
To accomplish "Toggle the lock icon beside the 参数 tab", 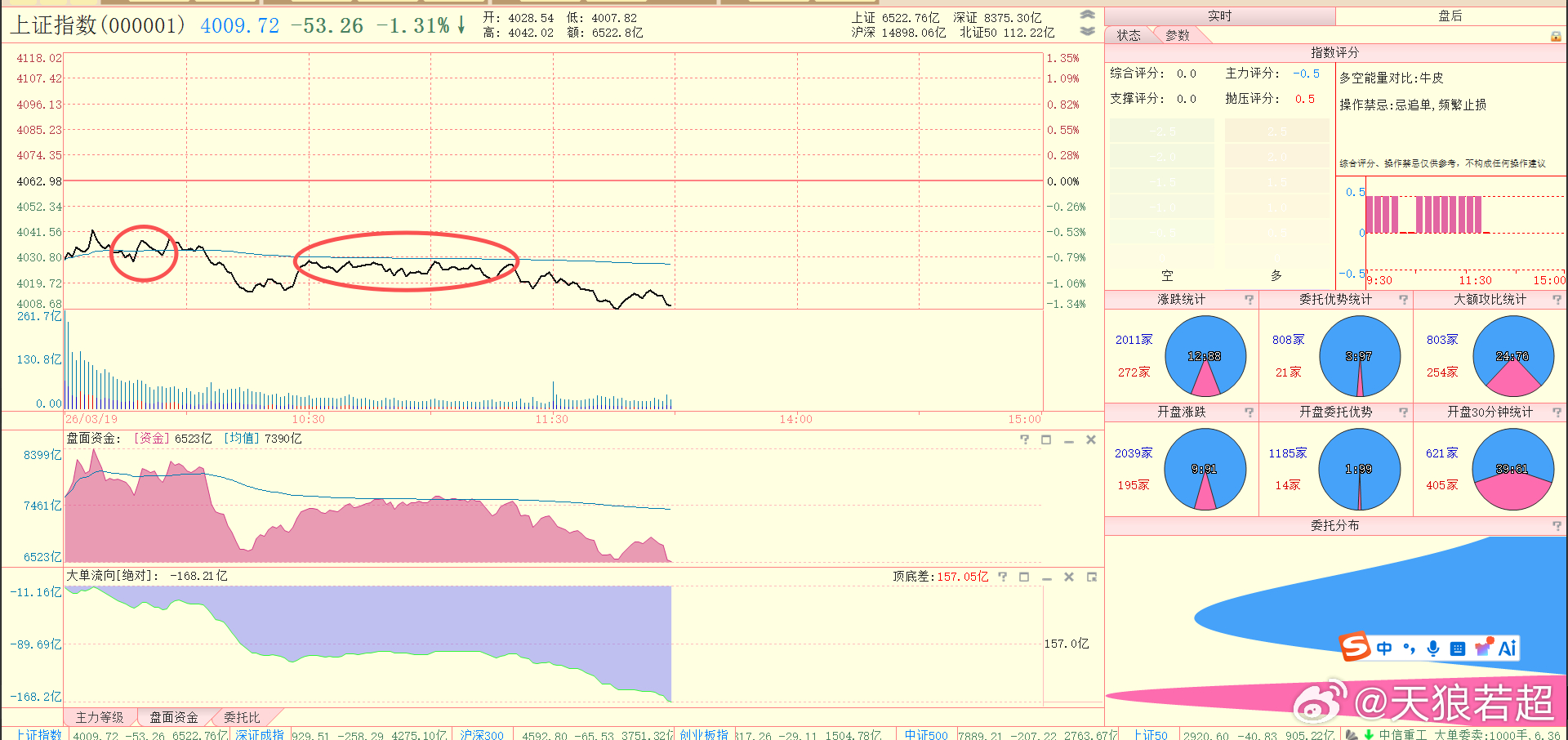I will 1556,36.
